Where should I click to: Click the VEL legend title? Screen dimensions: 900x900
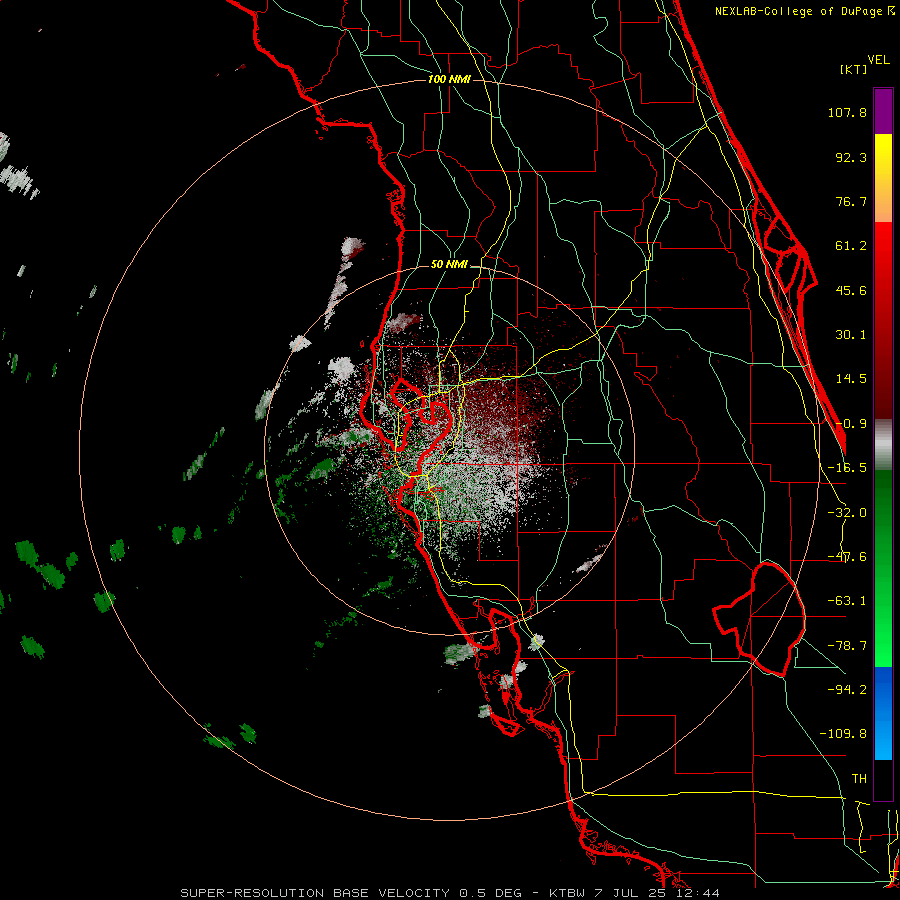878,60
